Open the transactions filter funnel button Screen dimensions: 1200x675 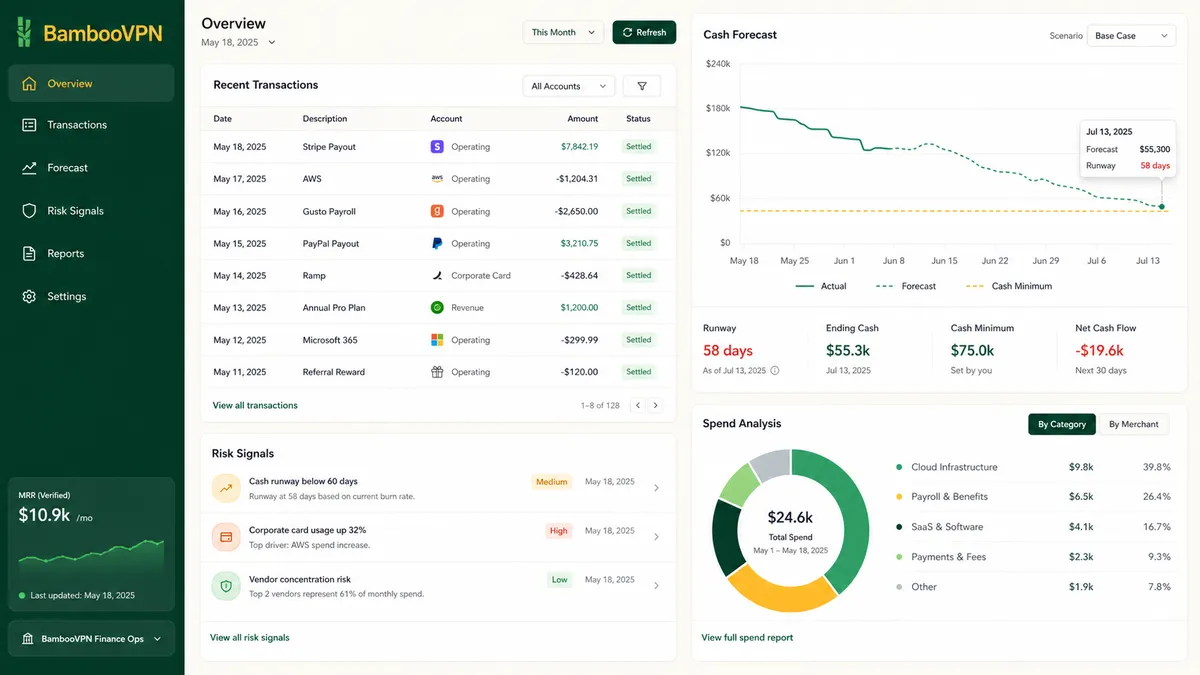pos(641,86)
